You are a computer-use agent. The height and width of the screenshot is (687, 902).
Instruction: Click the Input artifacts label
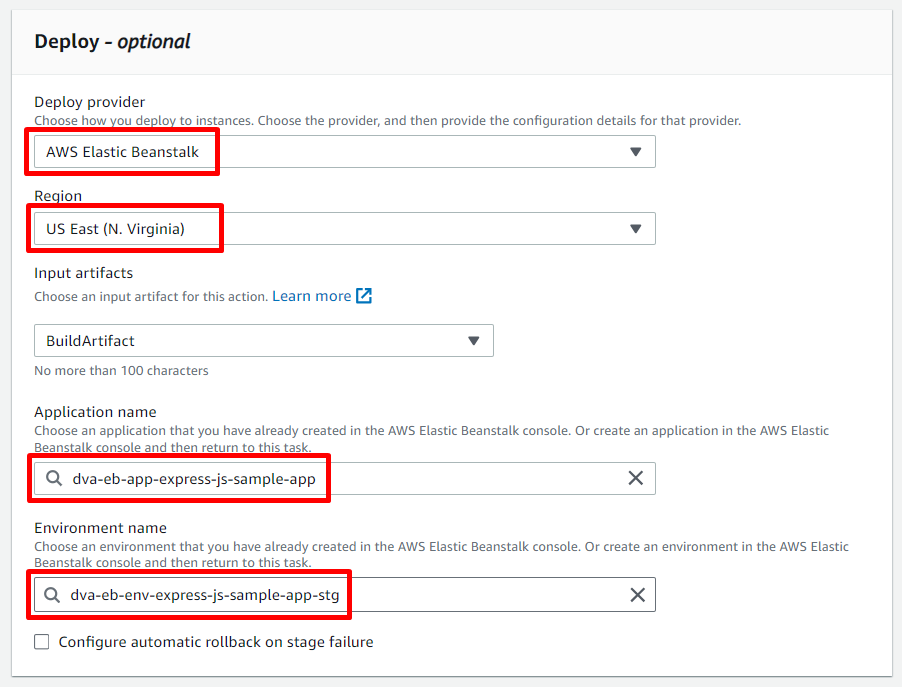(x=83, y=273)
